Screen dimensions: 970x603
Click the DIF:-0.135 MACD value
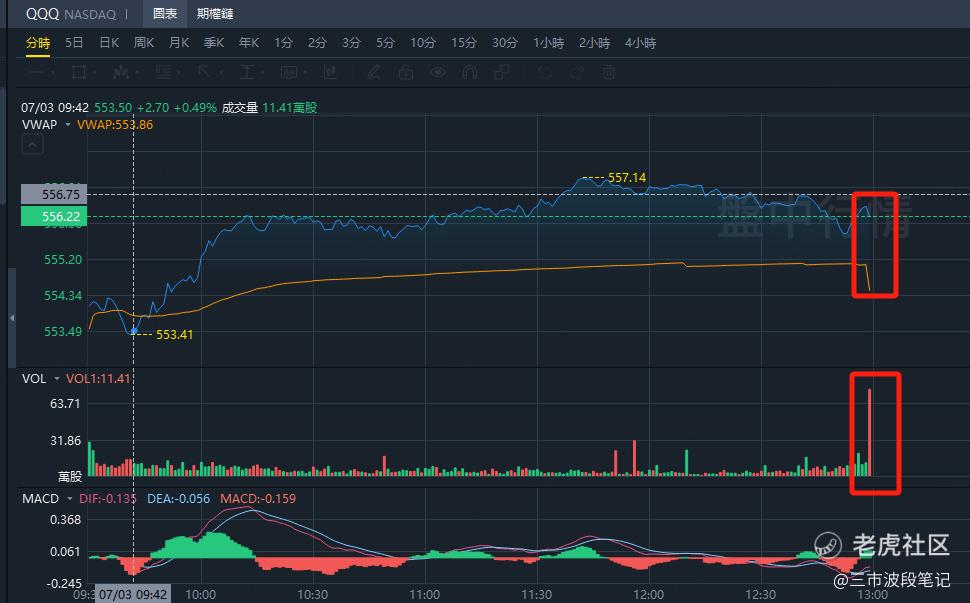coord(108,498)
